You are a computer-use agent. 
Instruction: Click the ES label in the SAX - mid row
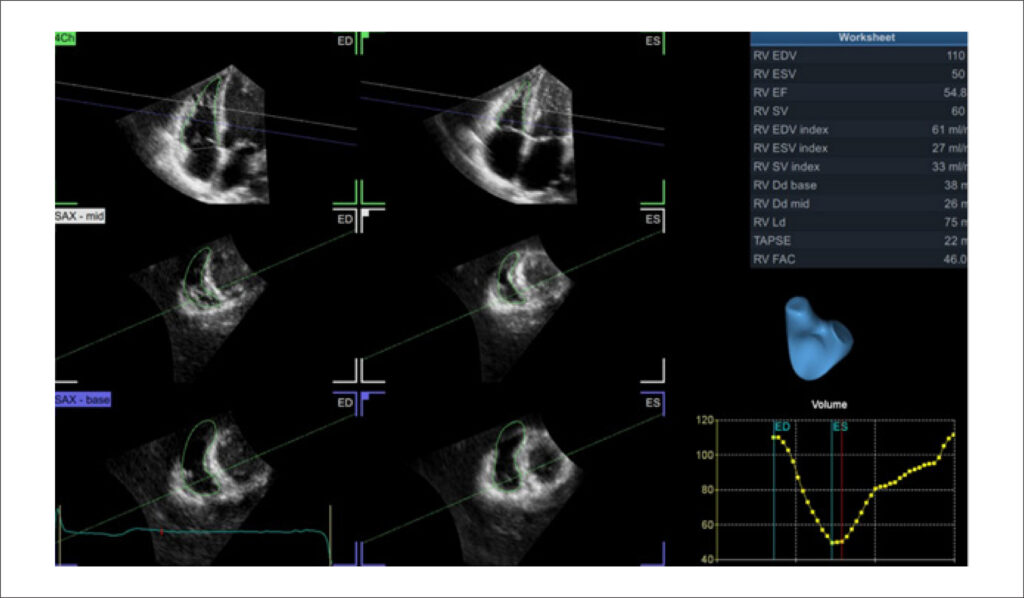coord(652,219)
